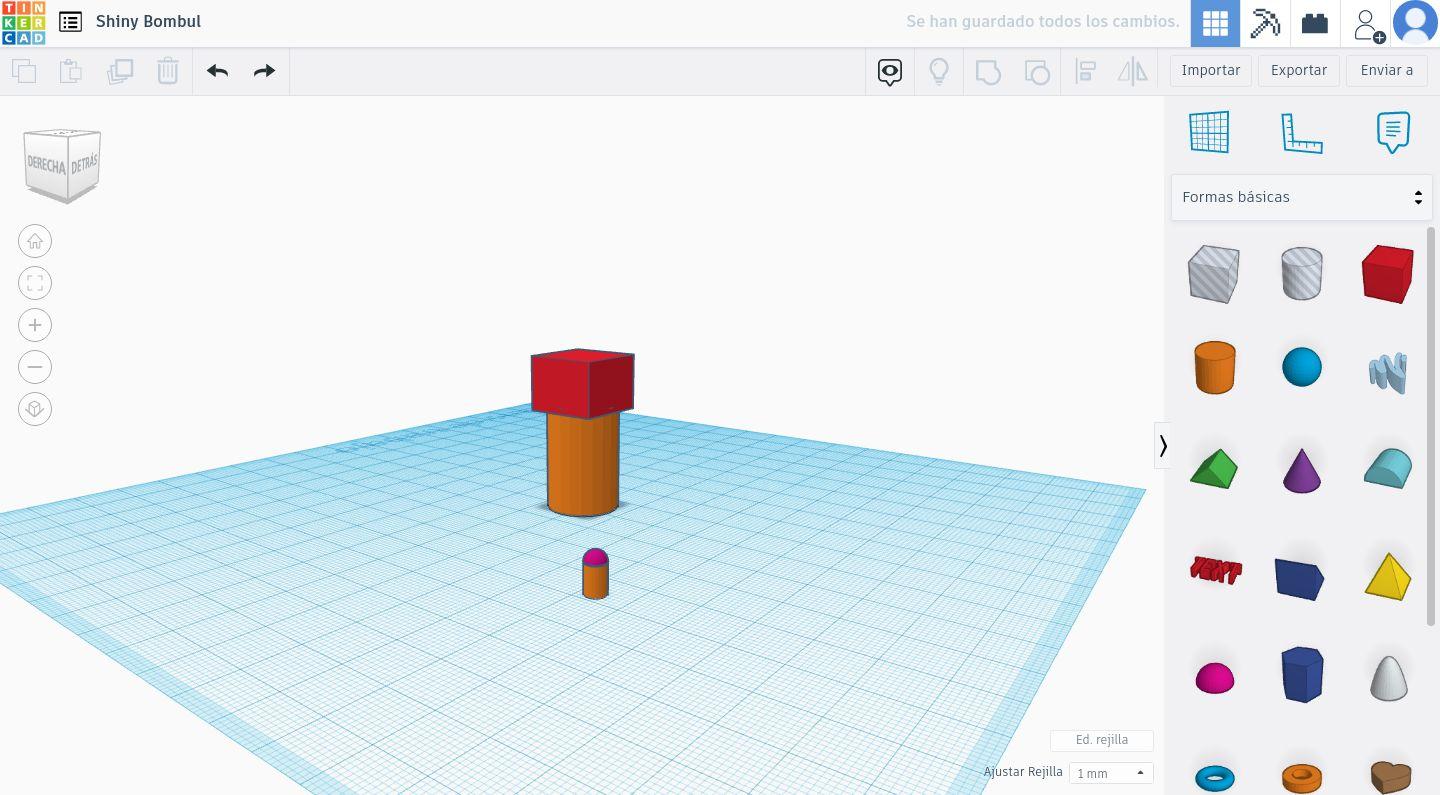Open the Notes tool
The image size is (1440, 795).
click(x=1393, y=132)
